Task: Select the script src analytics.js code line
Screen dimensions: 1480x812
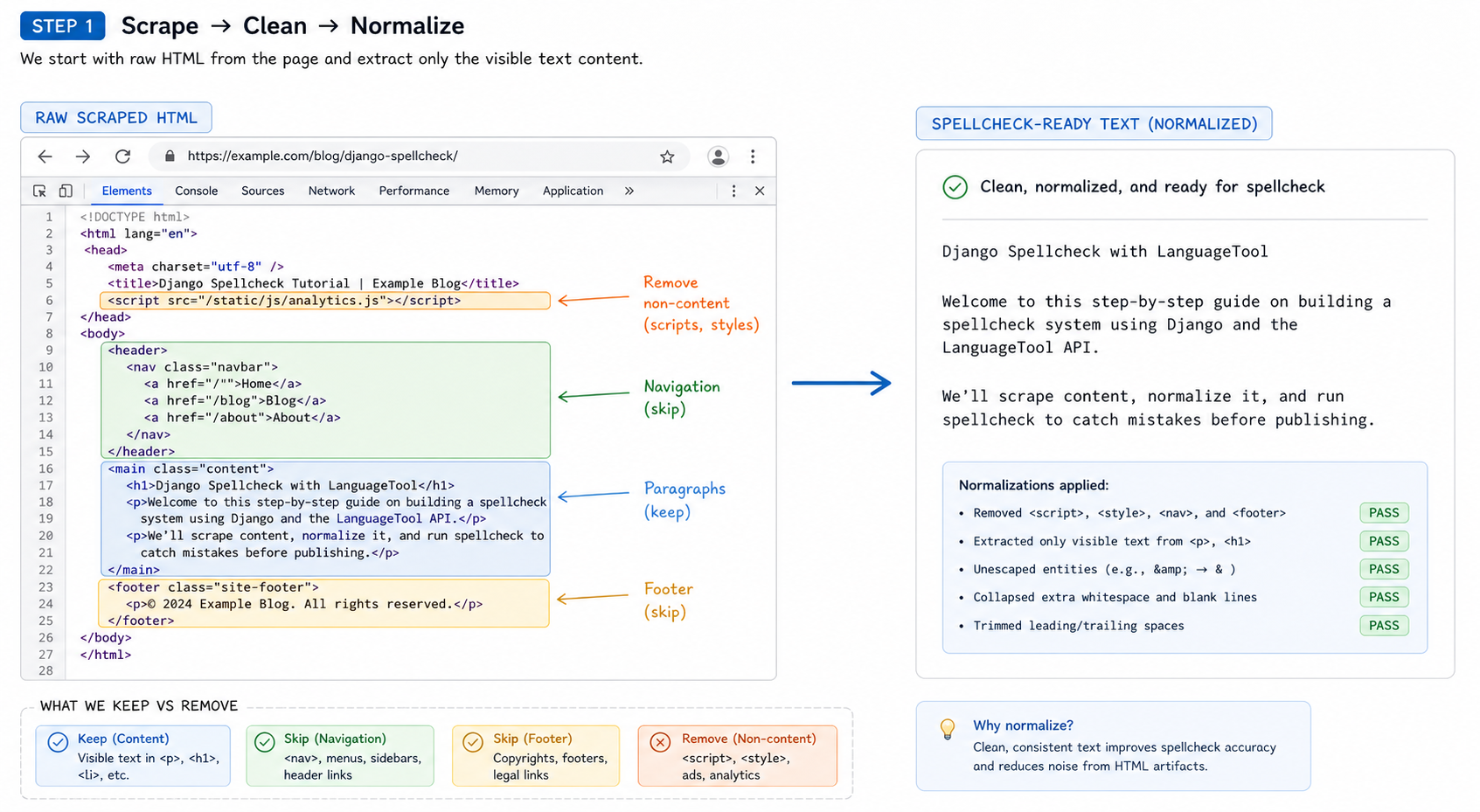Action: 325,301
